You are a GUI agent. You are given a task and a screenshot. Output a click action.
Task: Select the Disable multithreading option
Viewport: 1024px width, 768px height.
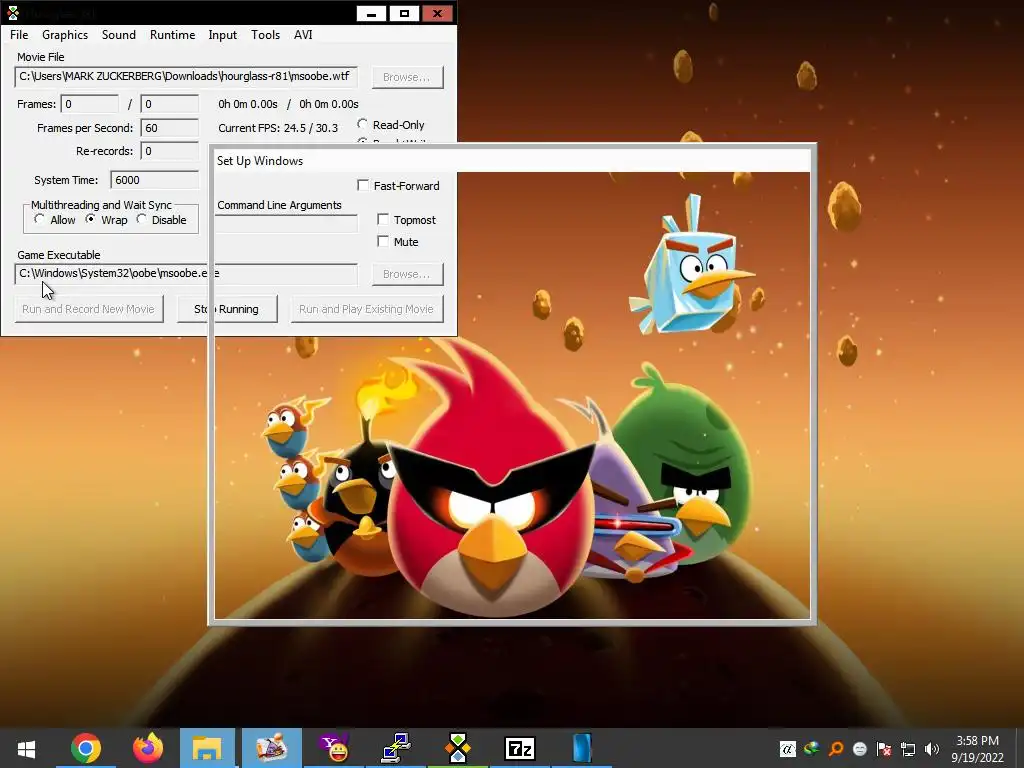[x=162, y=220]
